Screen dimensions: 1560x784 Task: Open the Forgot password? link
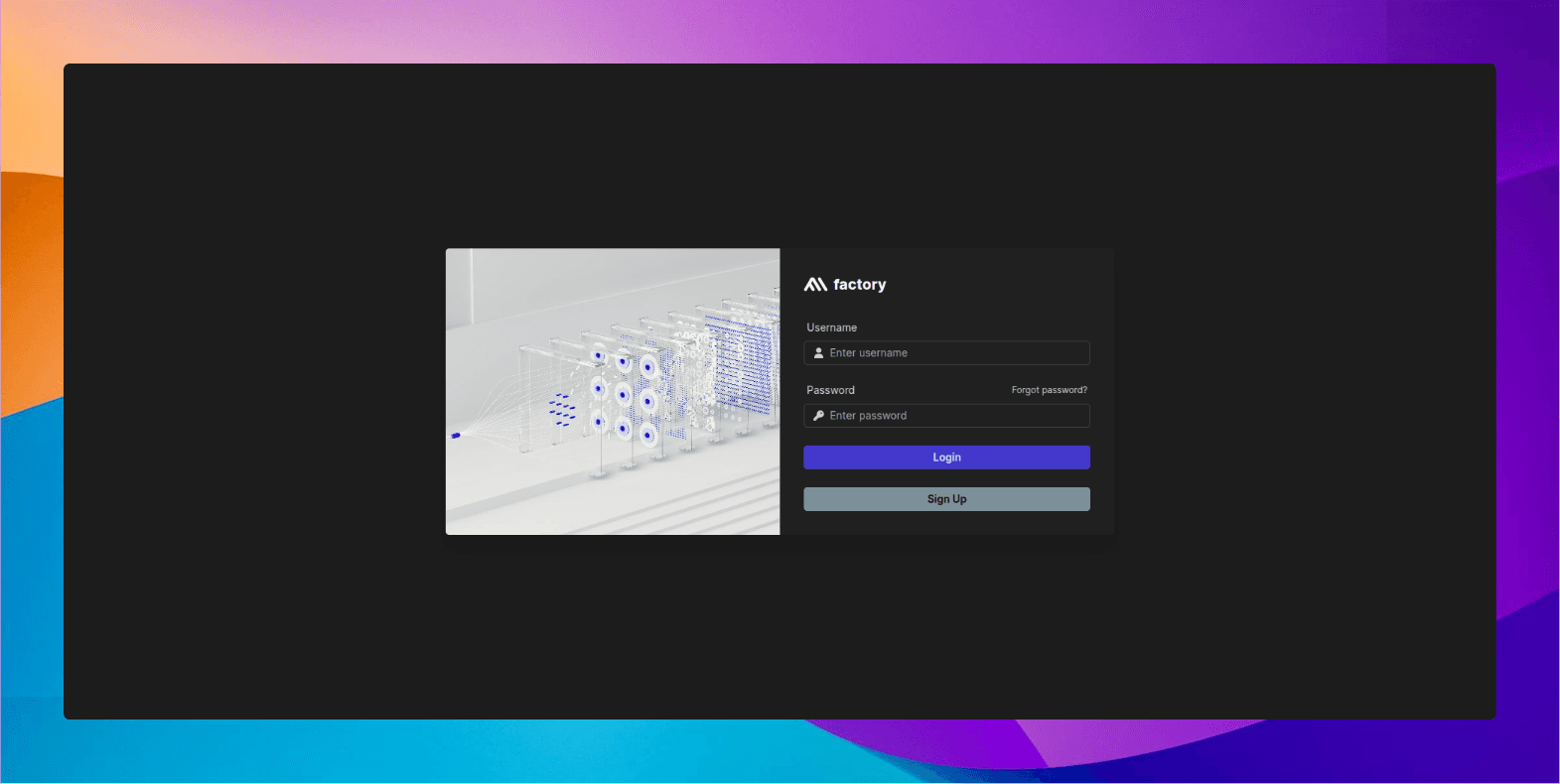tap(1049, 390)
